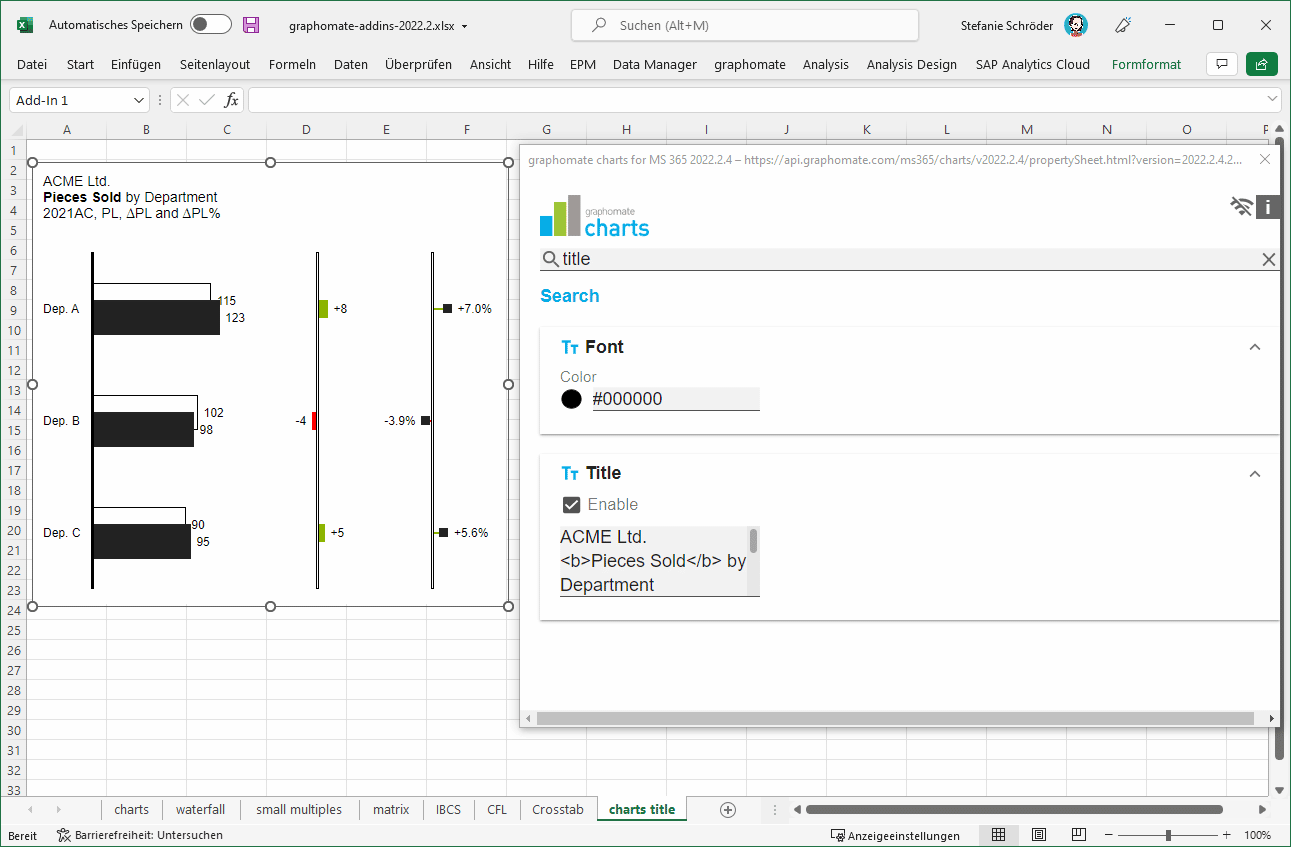
Task: Toggle Automatisches Speichern switch
Action: point(211,25)
